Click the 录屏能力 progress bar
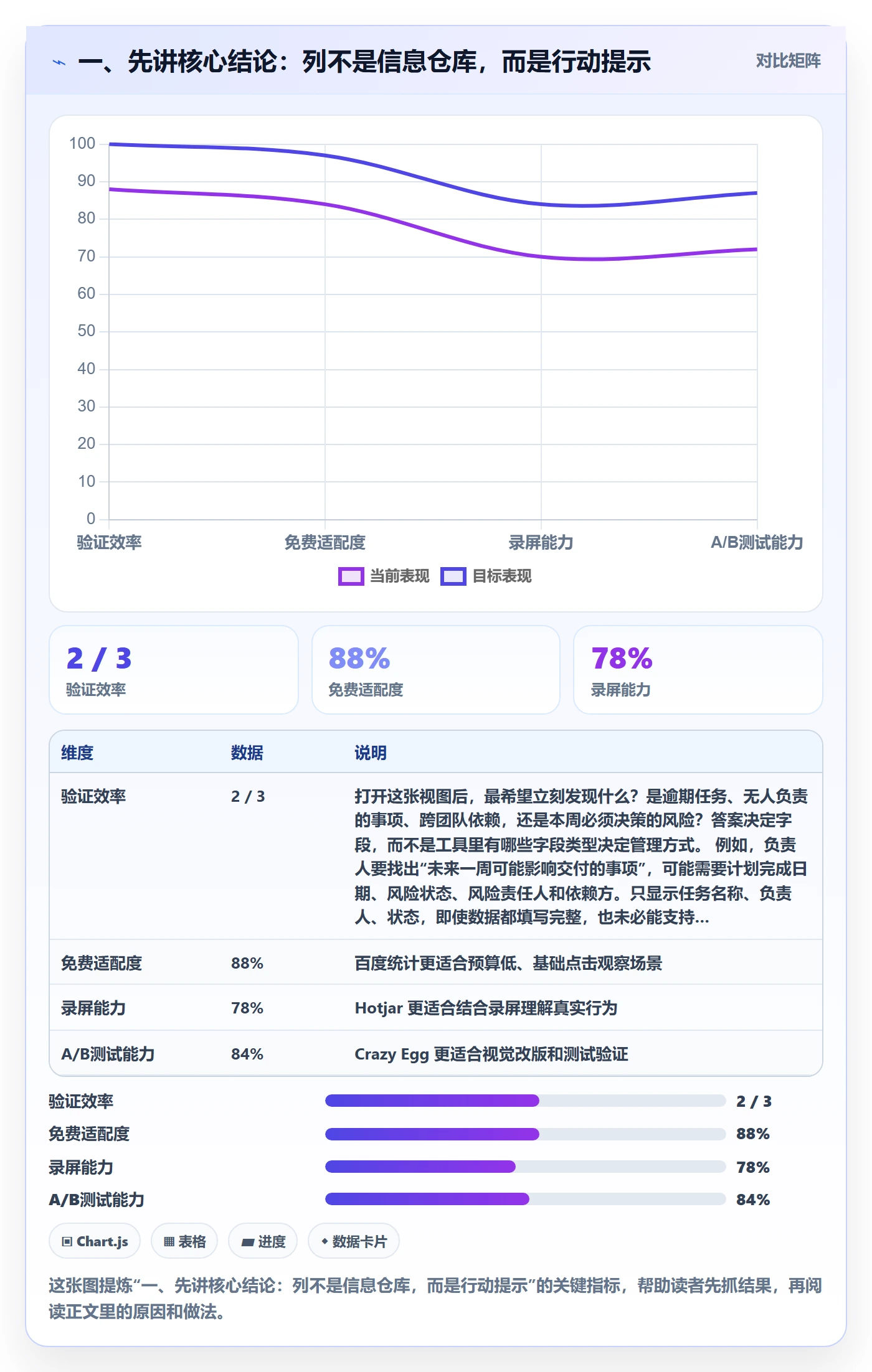The image size is (872, 1372). (525, 1167)
